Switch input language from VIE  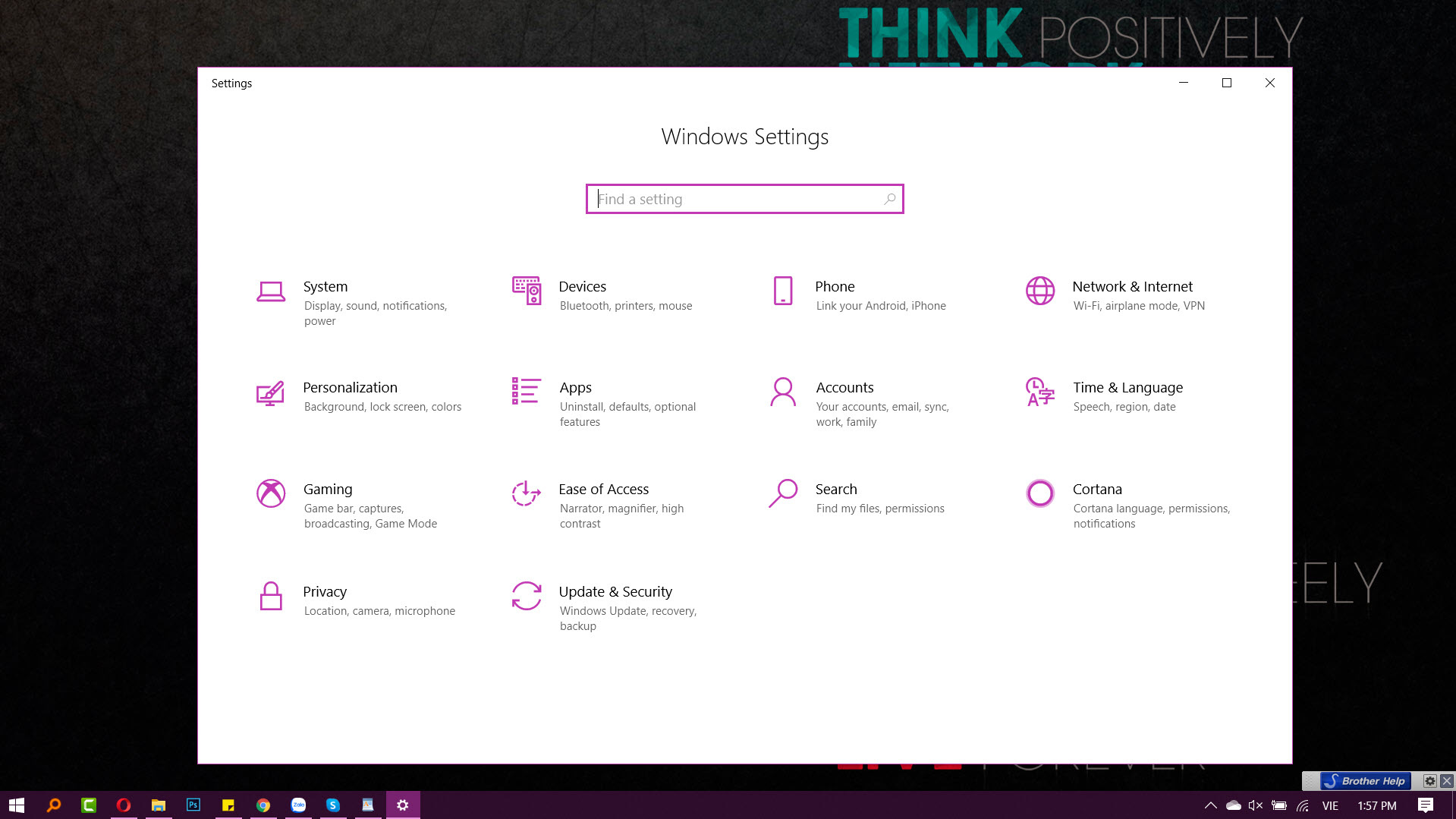tap(1330, 805)
